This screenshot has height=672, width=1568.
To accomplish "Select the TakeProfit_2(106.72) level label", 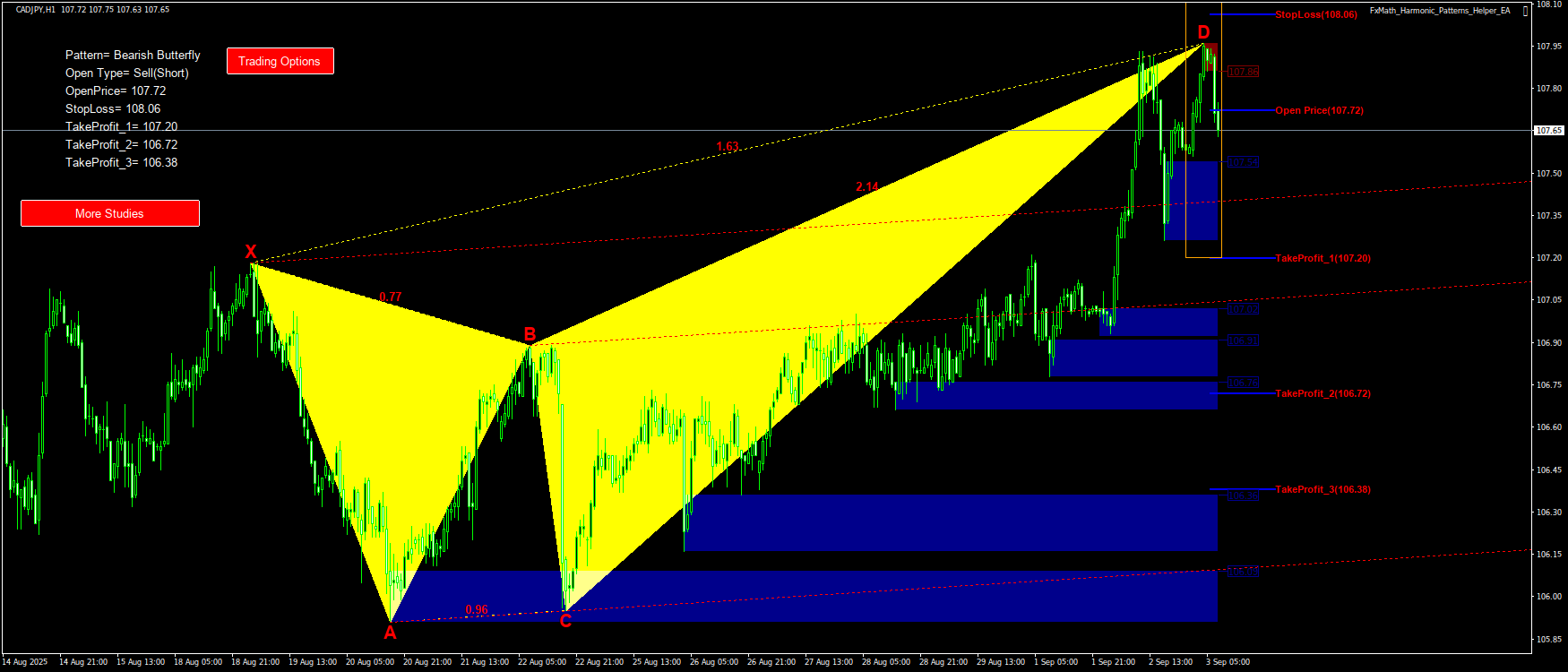I will [1322, 393].
